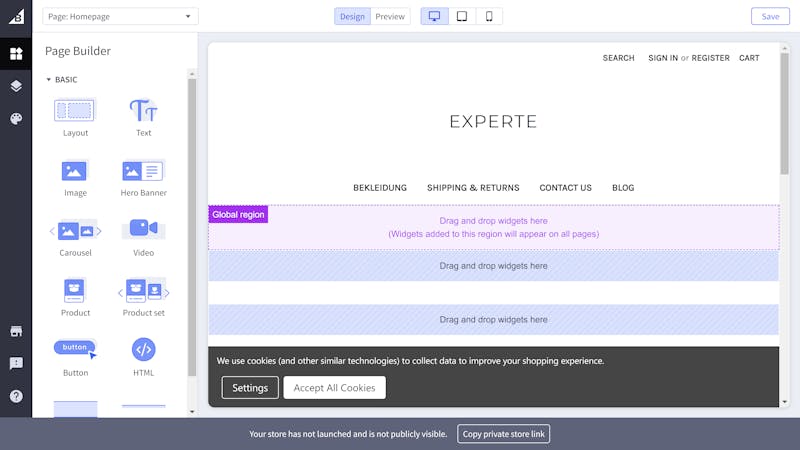This screenshot has width=800, height=450.
Task: Switch to Preview mode
Action: pyautogui.click(x=390, y=16)
